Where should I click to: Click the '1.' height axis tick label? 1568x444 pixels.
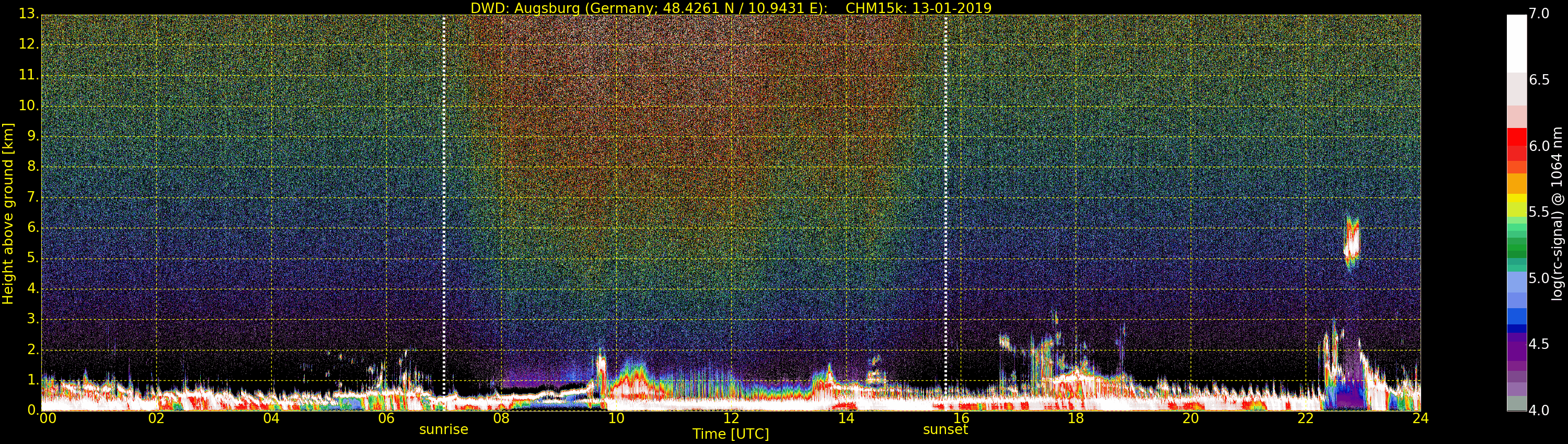[33, 380]
